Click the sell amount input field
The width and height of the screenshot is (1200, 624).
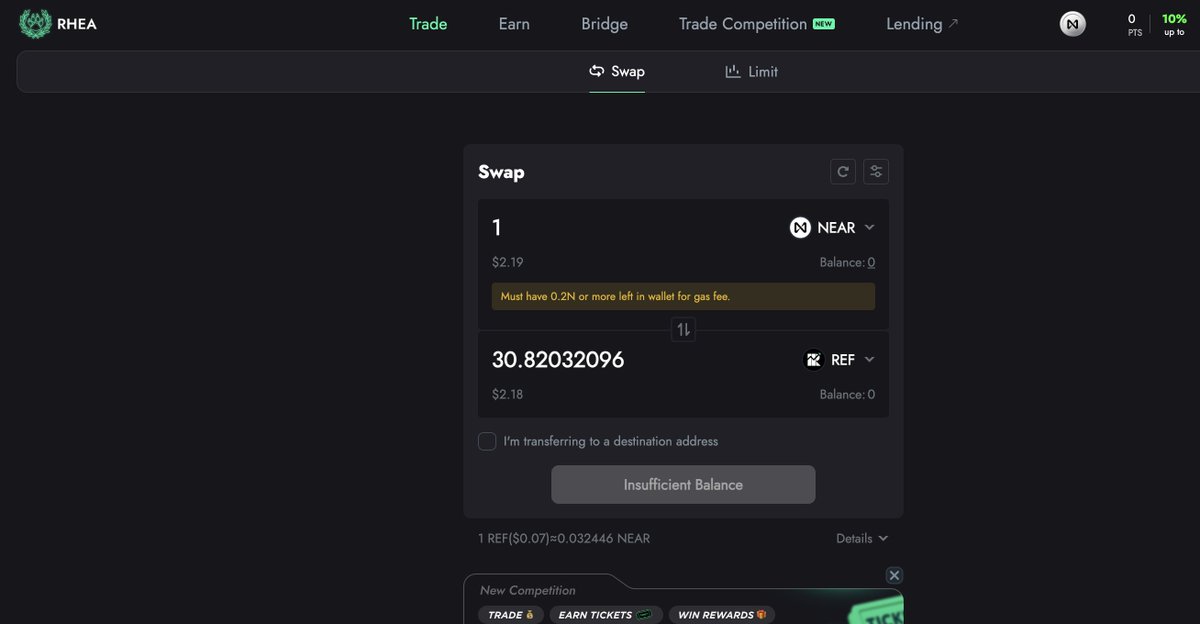click(630, 228)
